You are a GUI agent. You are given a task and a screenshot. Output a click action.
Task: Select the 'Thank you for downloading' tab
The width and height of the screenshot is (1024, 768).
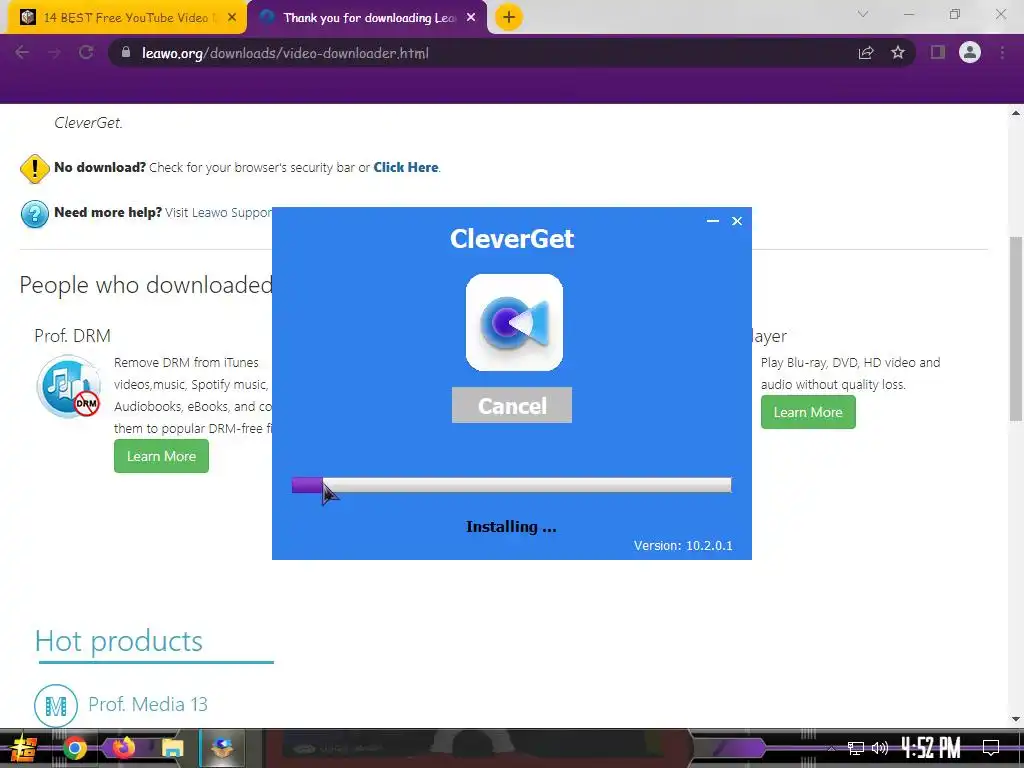pyautogui.click(x=369, y=18)
